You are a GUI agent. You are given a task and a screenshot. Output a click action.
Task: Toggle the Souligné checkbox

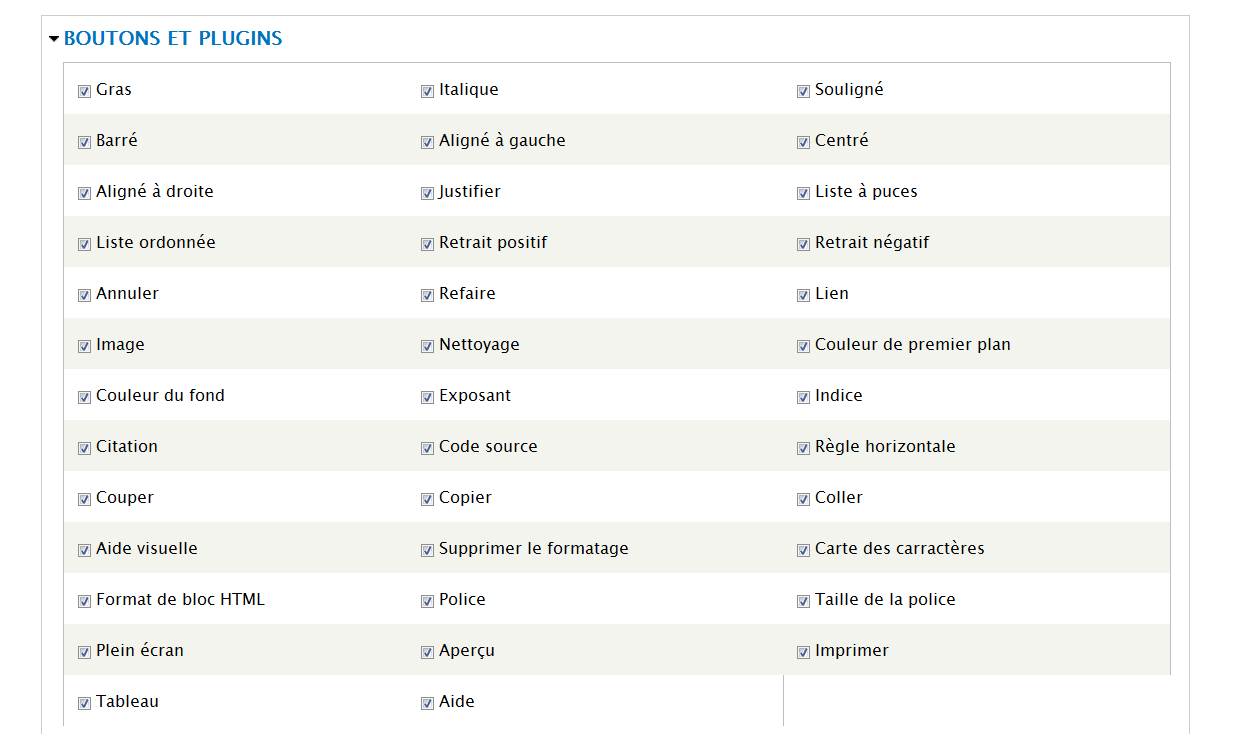coord(804,91)
